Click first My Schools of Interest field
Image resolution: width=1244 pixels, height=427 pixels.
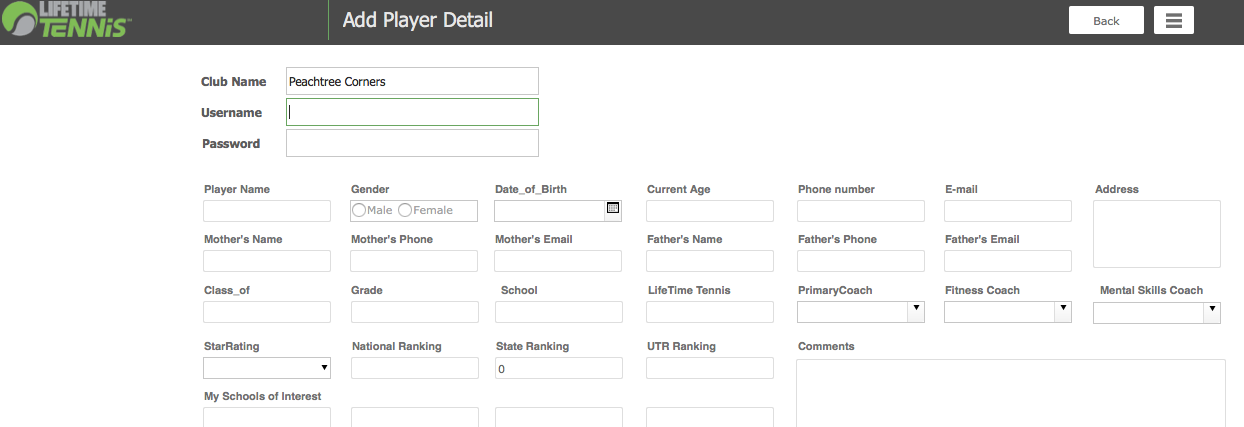(267, 417)
